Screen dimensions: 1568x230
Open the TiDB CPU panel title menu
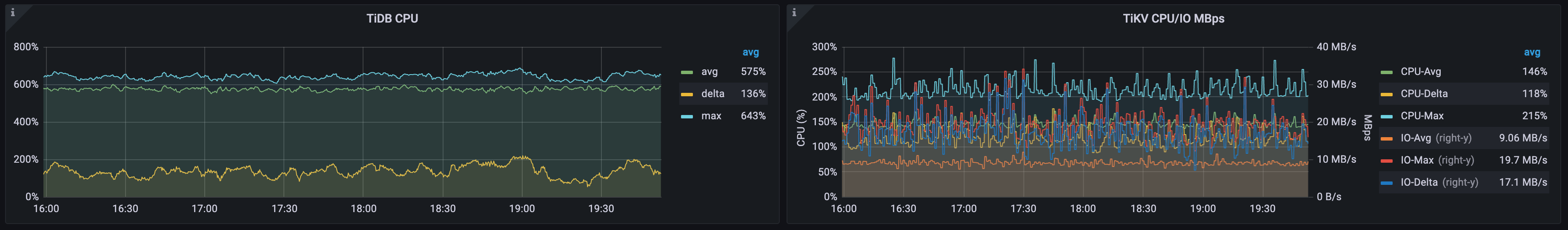tap(392, 19)
